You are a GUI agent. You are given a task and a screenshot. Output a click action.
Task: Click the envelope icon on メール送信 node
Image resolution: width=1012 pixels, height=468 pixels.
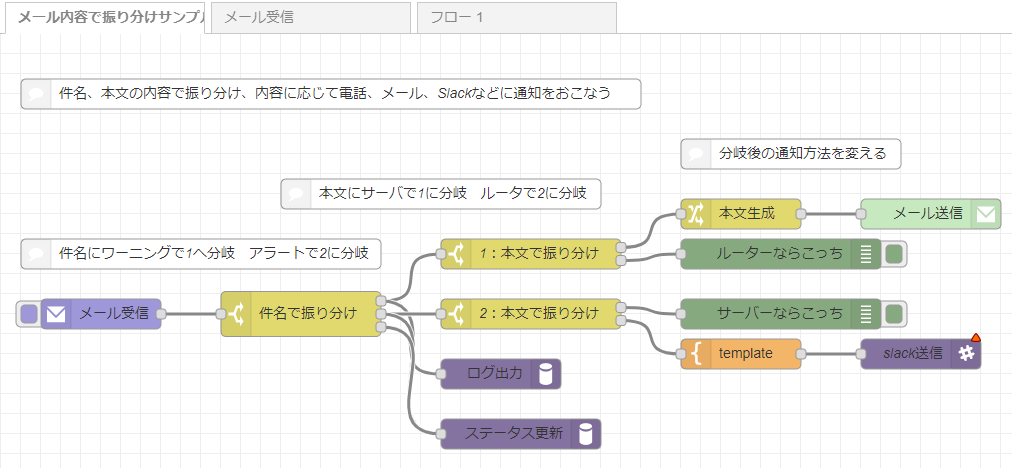point(986,214)
